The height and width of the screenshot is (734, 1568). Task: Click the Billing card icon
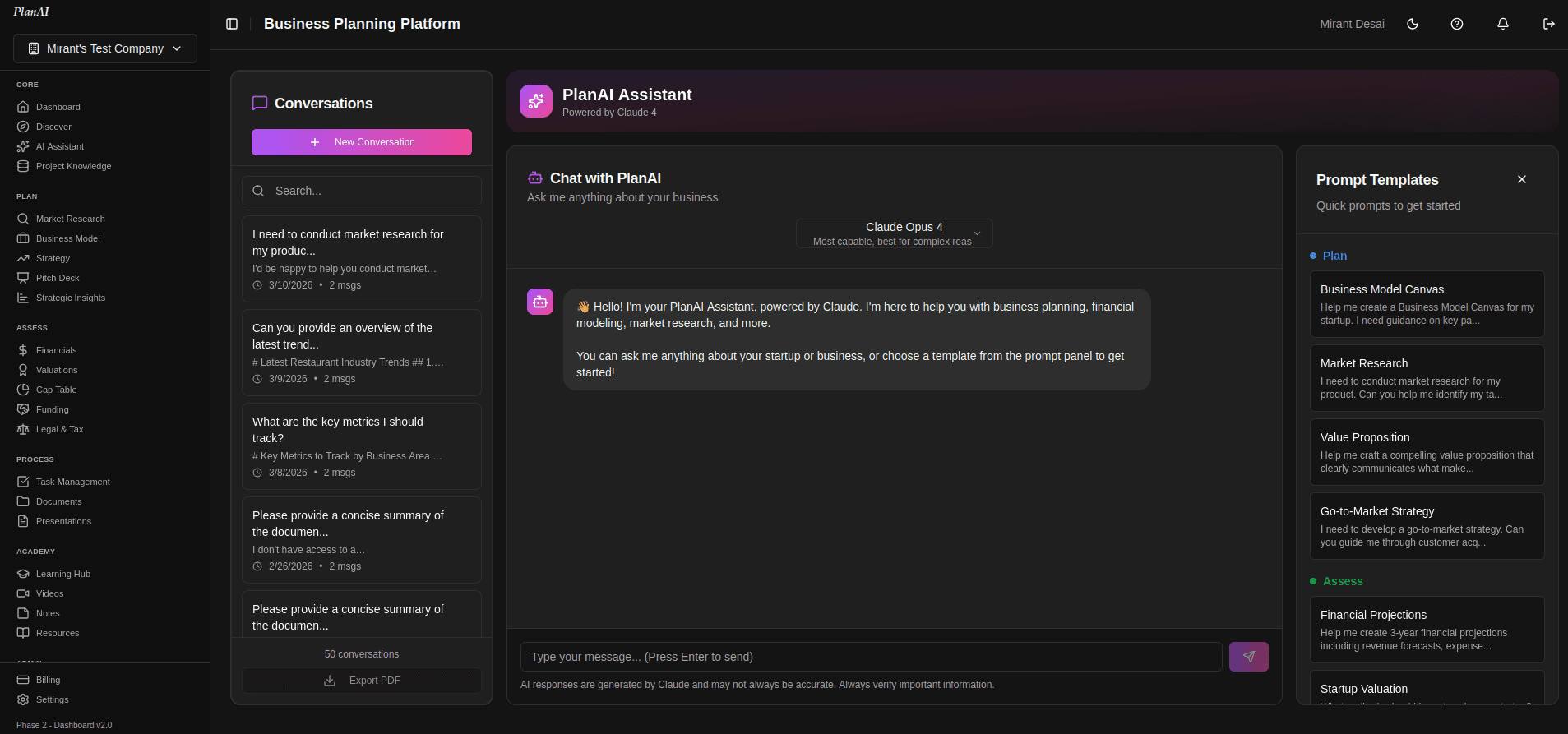(23, 680)
